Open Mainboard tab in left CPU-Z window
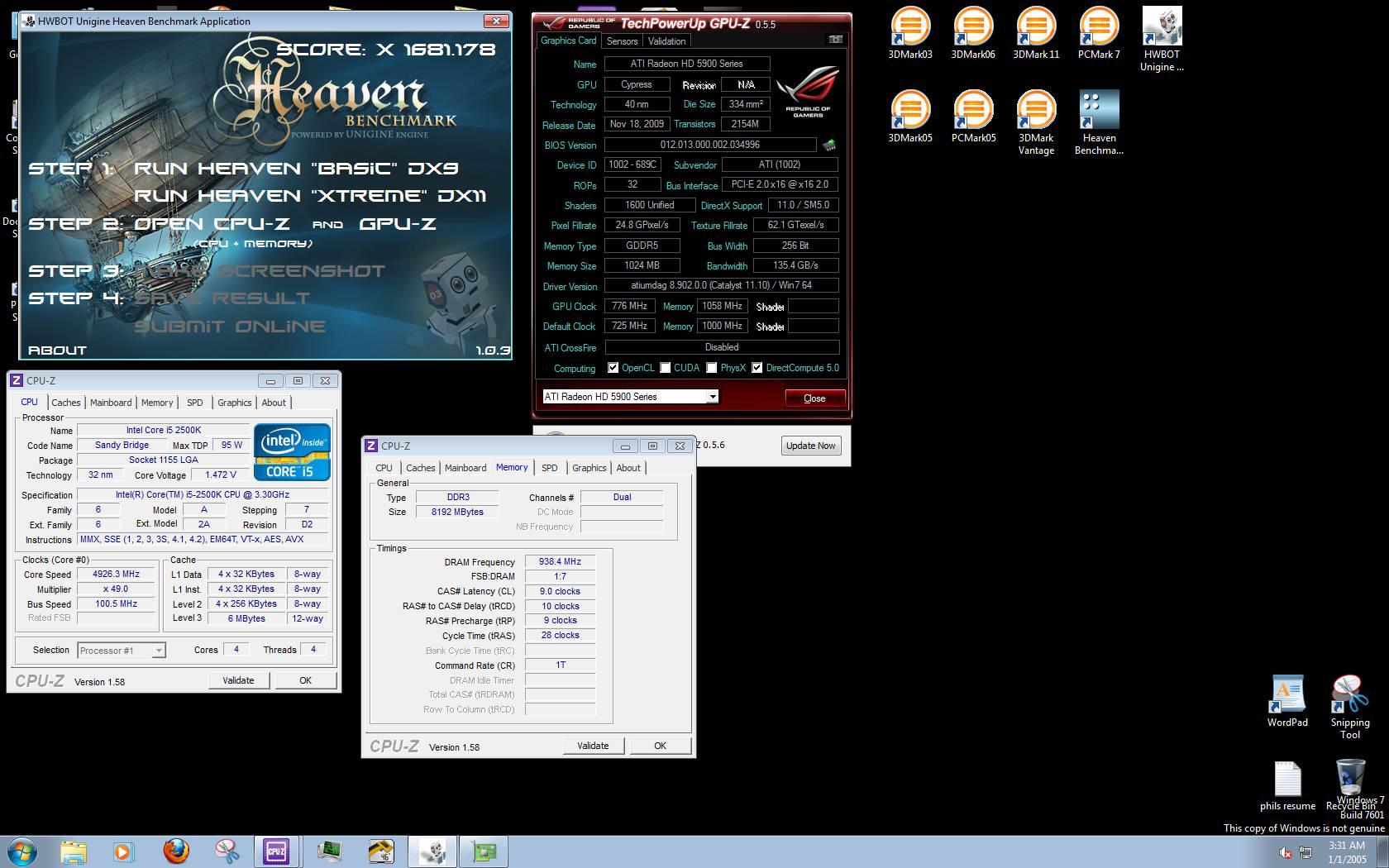The height and width of the screenshot is (868, 1389). [111, 403]
